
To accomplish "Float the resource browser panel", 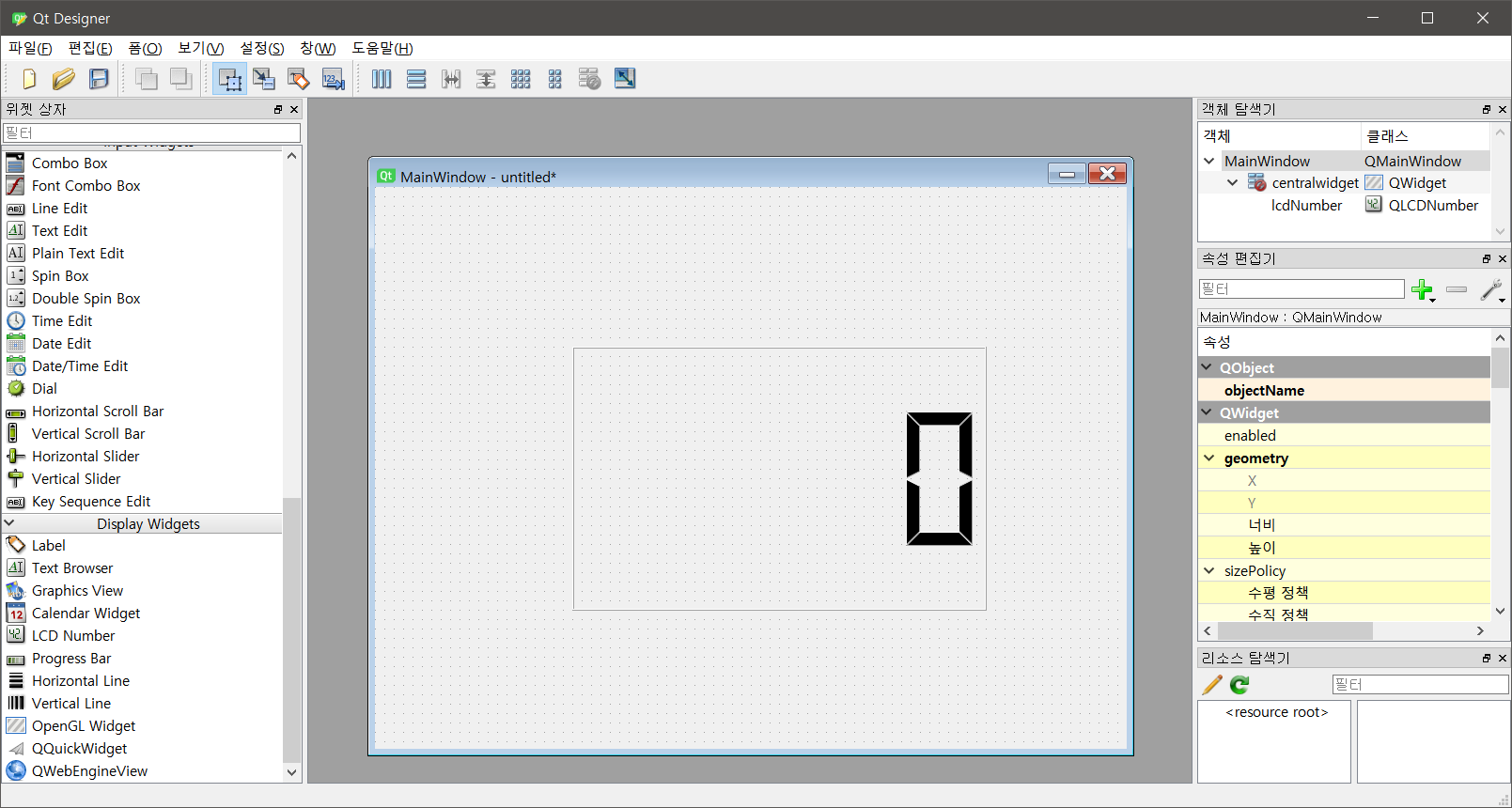I will coord(1487,659).
